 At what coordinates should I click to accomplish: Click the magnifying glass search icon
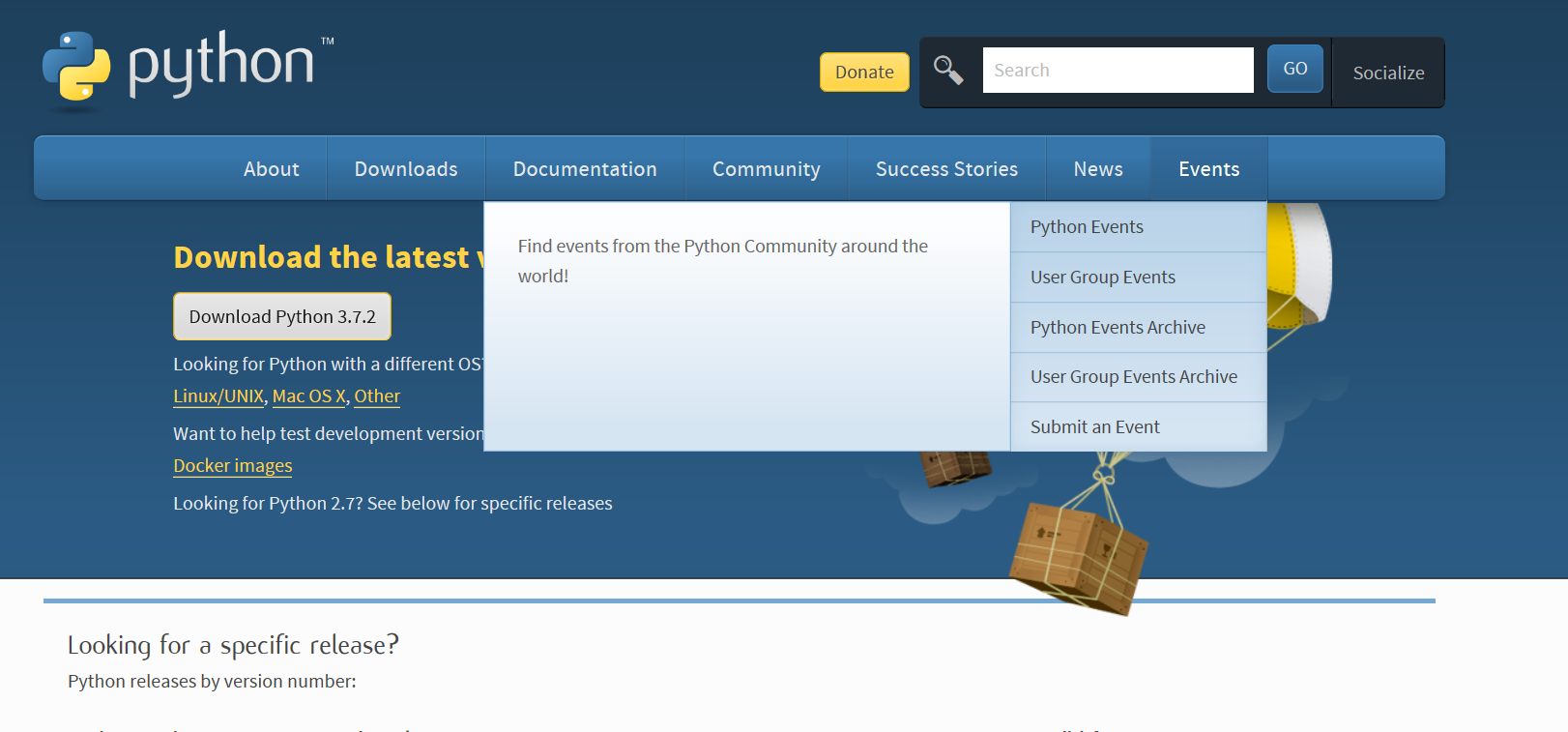coord(947,71)
